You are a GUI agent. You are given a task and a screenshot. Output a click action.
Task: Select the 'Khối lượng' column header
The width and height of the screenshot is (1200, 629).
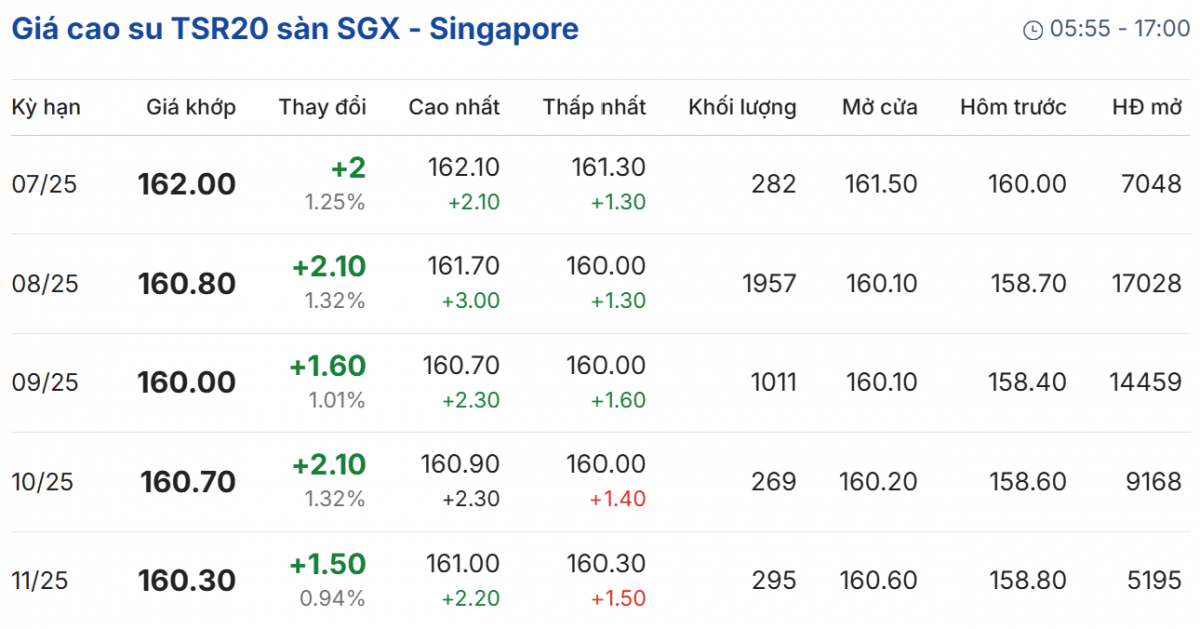[742, 107]
